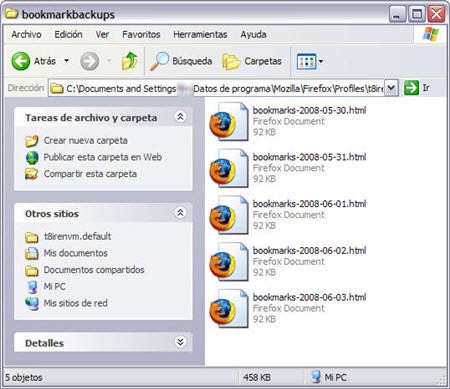
Task: Click shared folder icon beside Compartir
Action: tap(32, 174)
